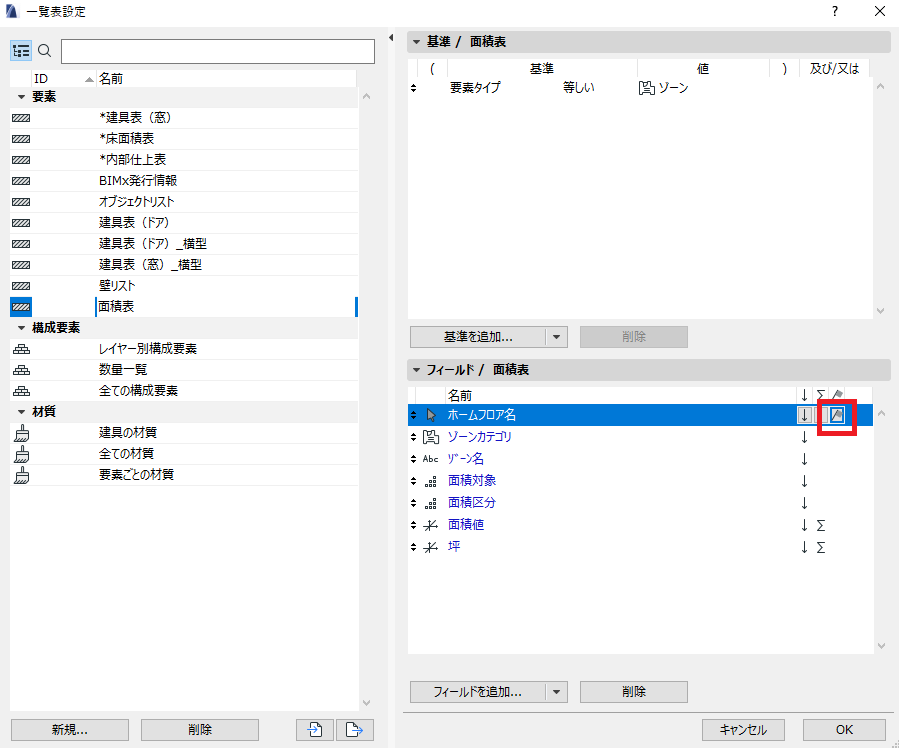899x748 pixels.
Task: Click the flag header icon in fields
Action: pyautogui.click(x=837, y=395)
